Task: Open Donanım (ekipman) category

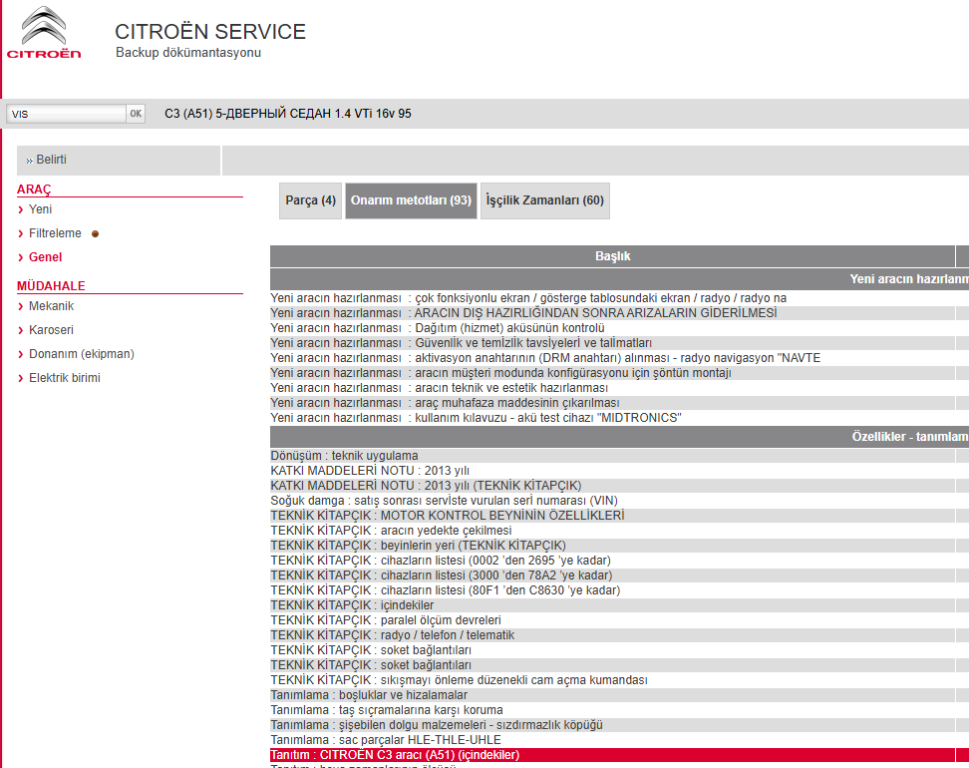Action: tap(82, 354)
